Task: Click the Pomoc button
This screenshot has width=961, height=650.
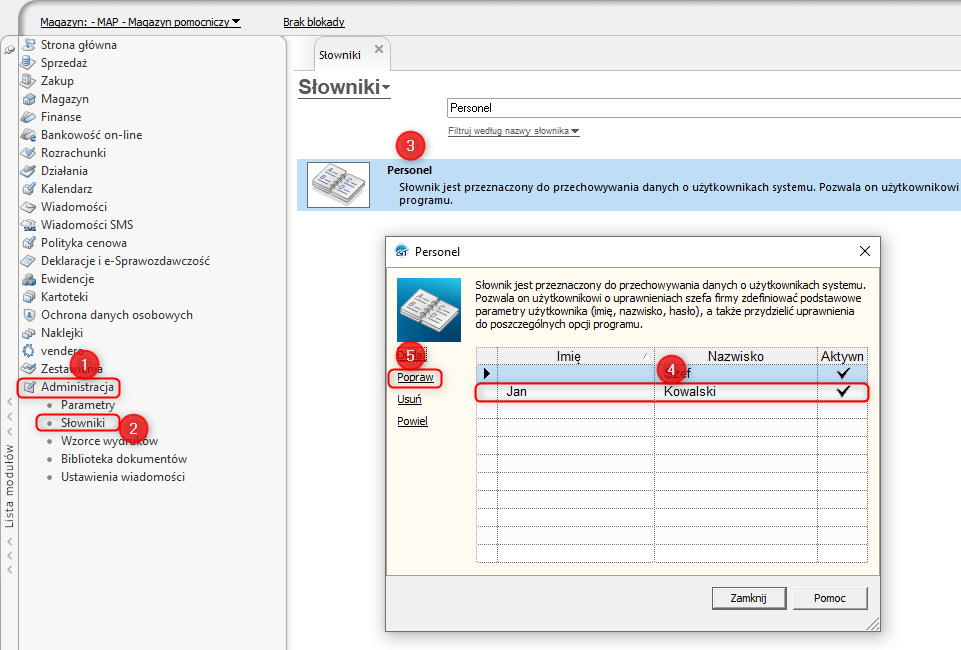Action: click(830, 598)
